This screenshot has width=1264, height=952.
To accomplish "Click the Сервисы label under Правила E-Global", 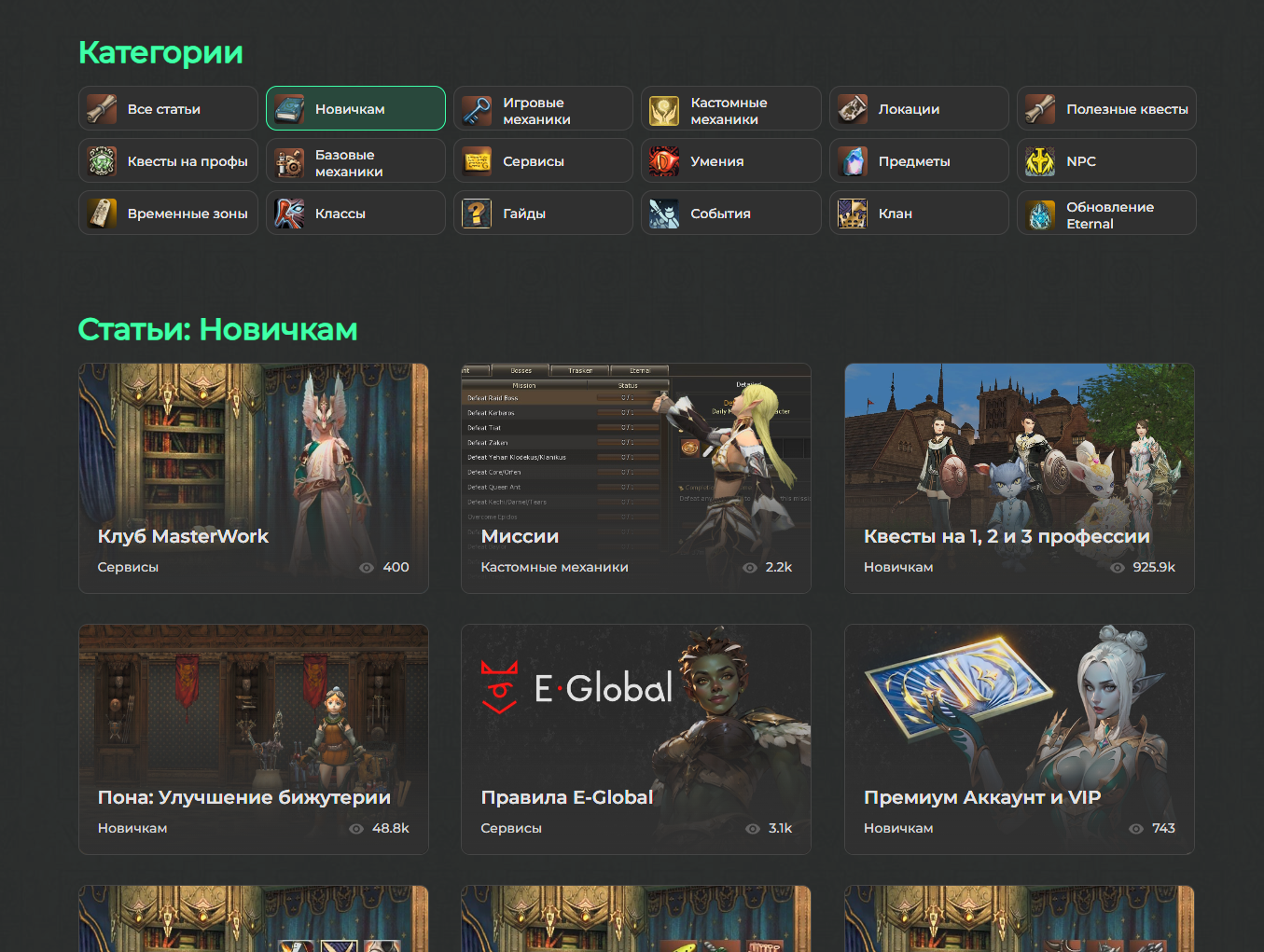I will (511, 828).
